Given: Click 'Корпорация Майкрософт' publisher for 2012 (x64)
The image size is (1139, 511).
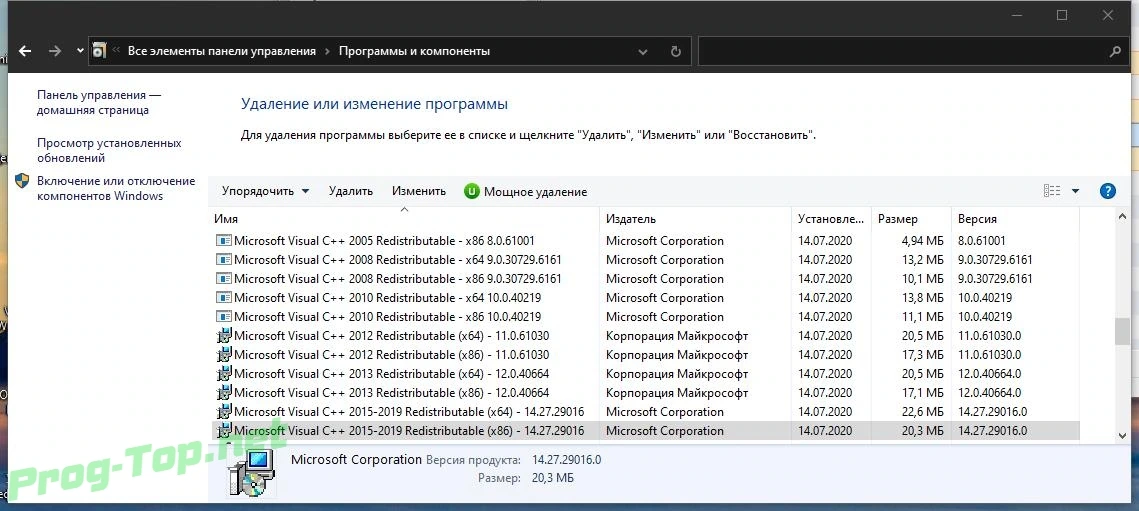Looking at the screenshot, I should click(677, 336).
